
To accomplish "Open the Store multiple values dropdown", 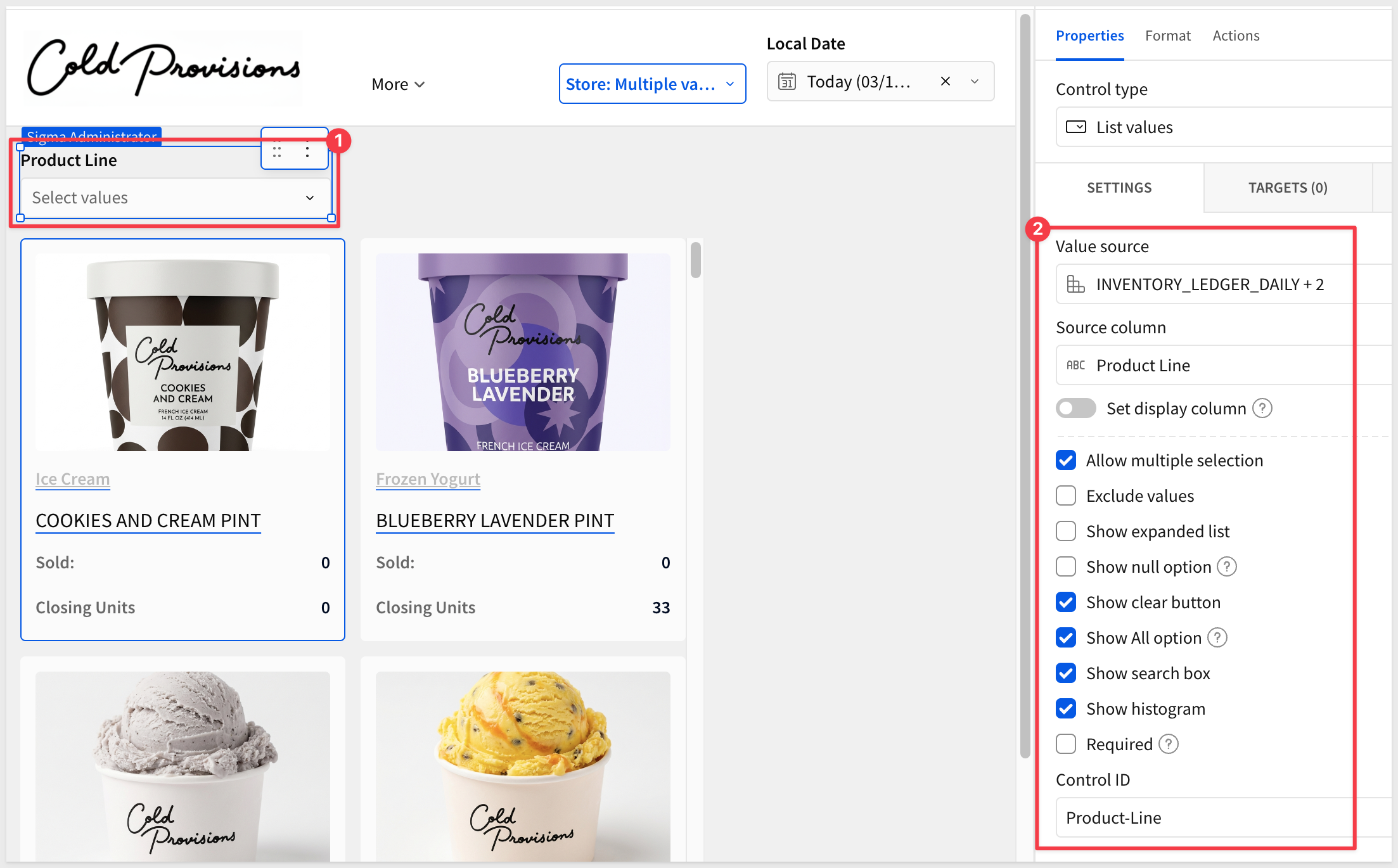I will [651, 84].
